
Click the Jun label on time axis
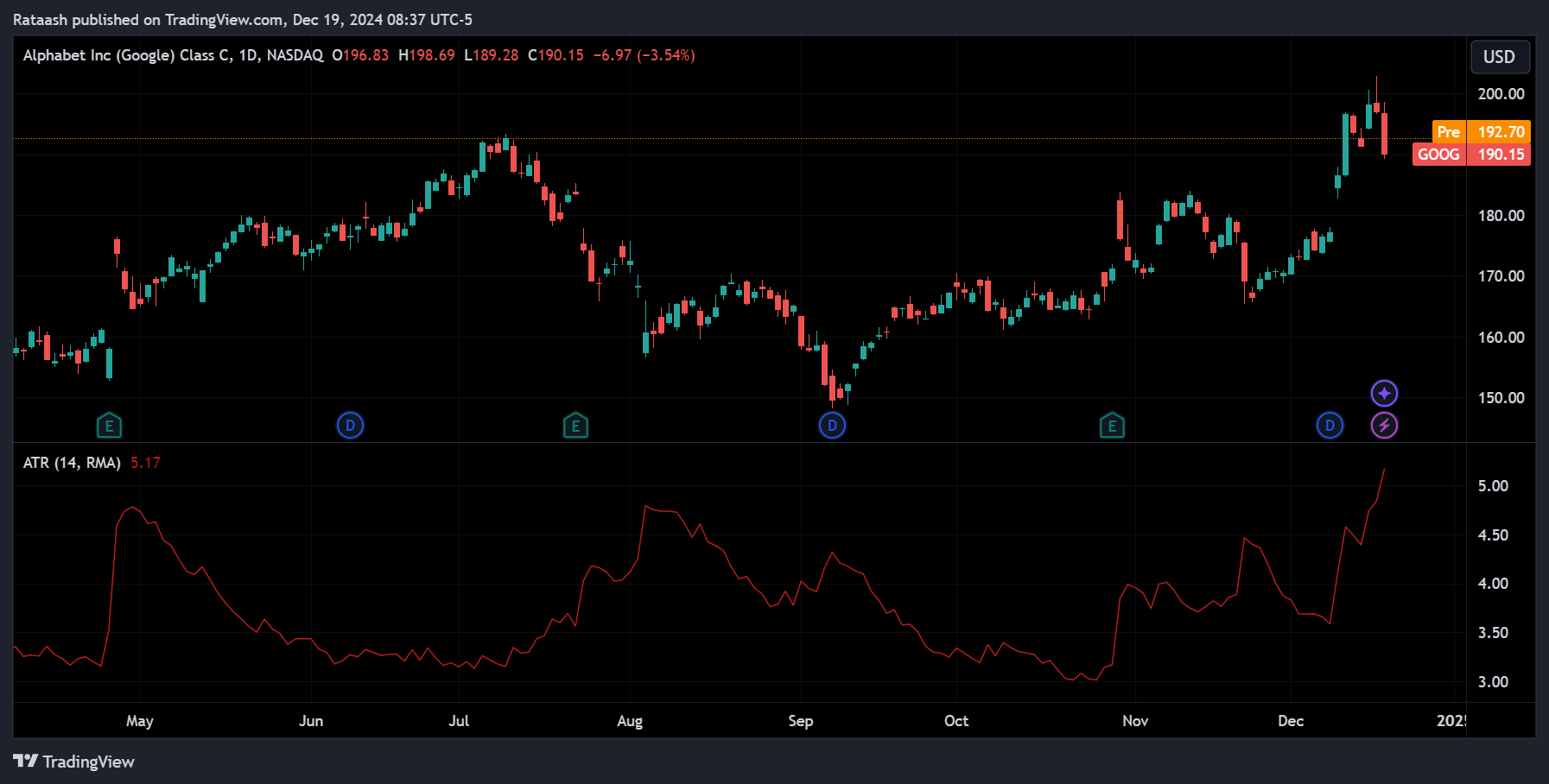click(x=311, y=721)
